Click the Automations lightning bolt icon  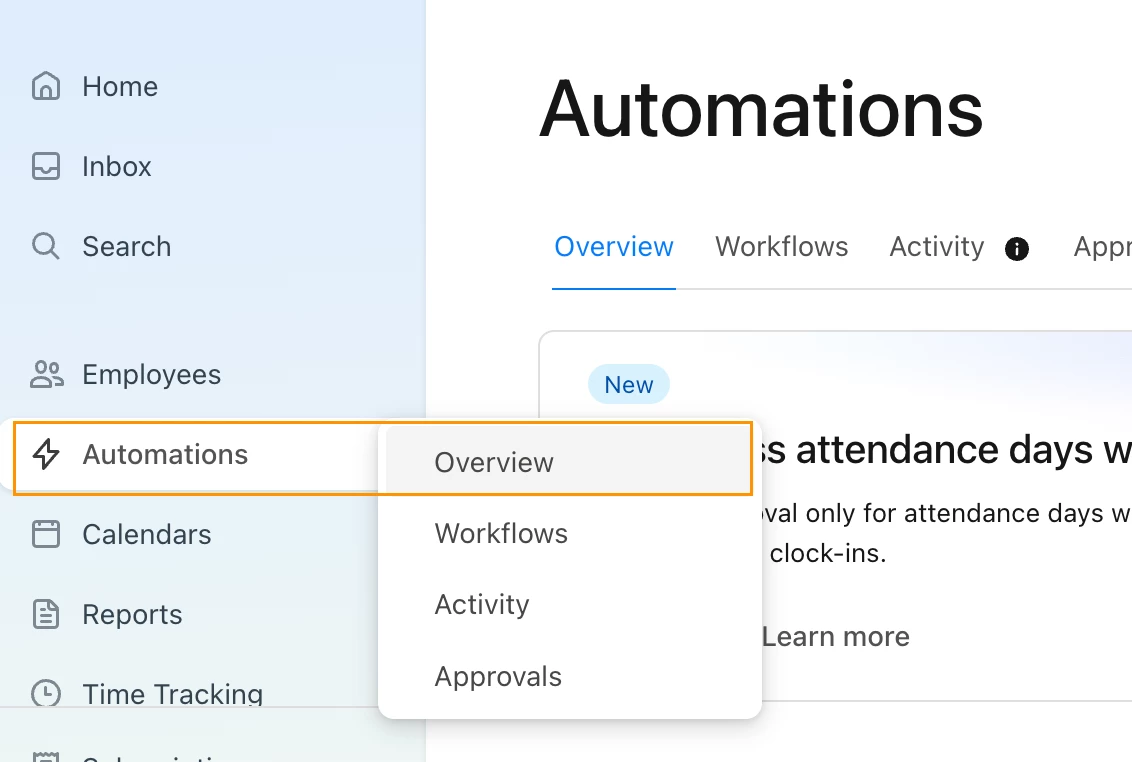pos(45,454)
